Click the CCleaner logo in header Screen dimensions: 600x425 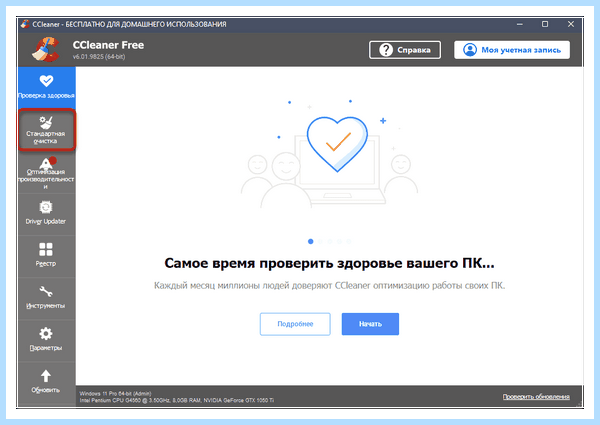(x=46, y=50)
